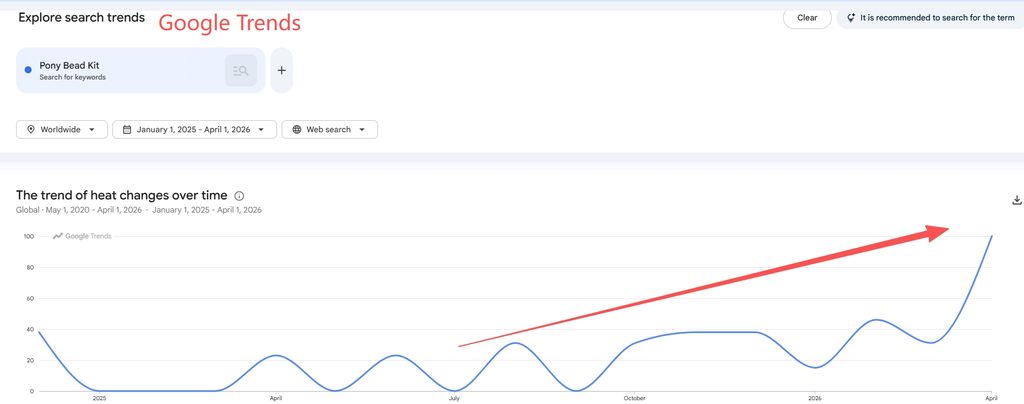Click the calendar icon in date range filter
This screenshot has height=404, width=1024.
[x=127, y=129]
